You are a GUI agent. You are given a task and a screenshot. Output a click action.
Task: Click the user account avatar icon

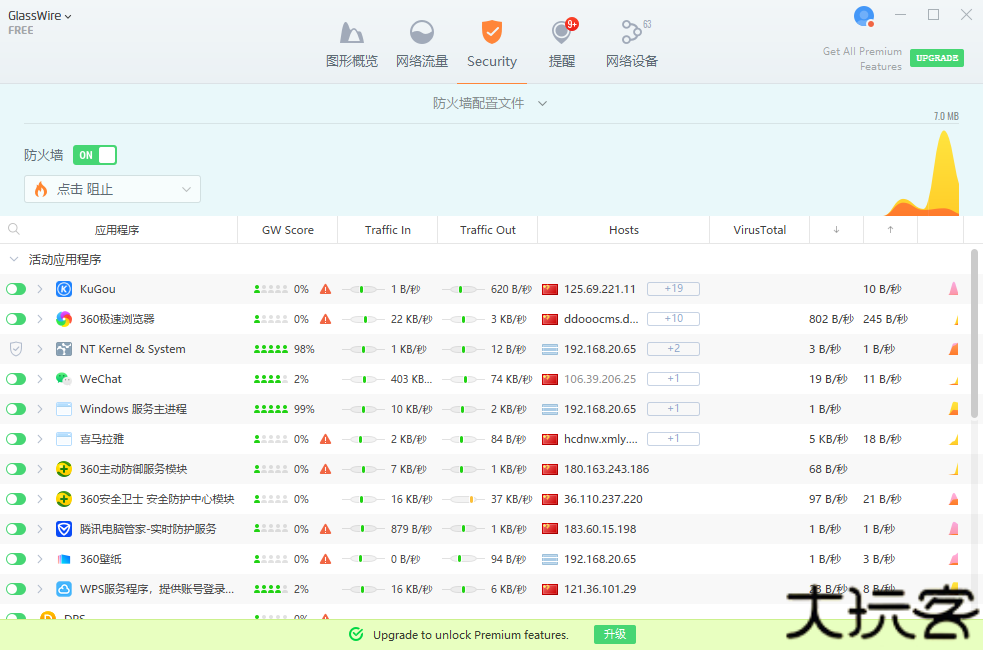864,16
